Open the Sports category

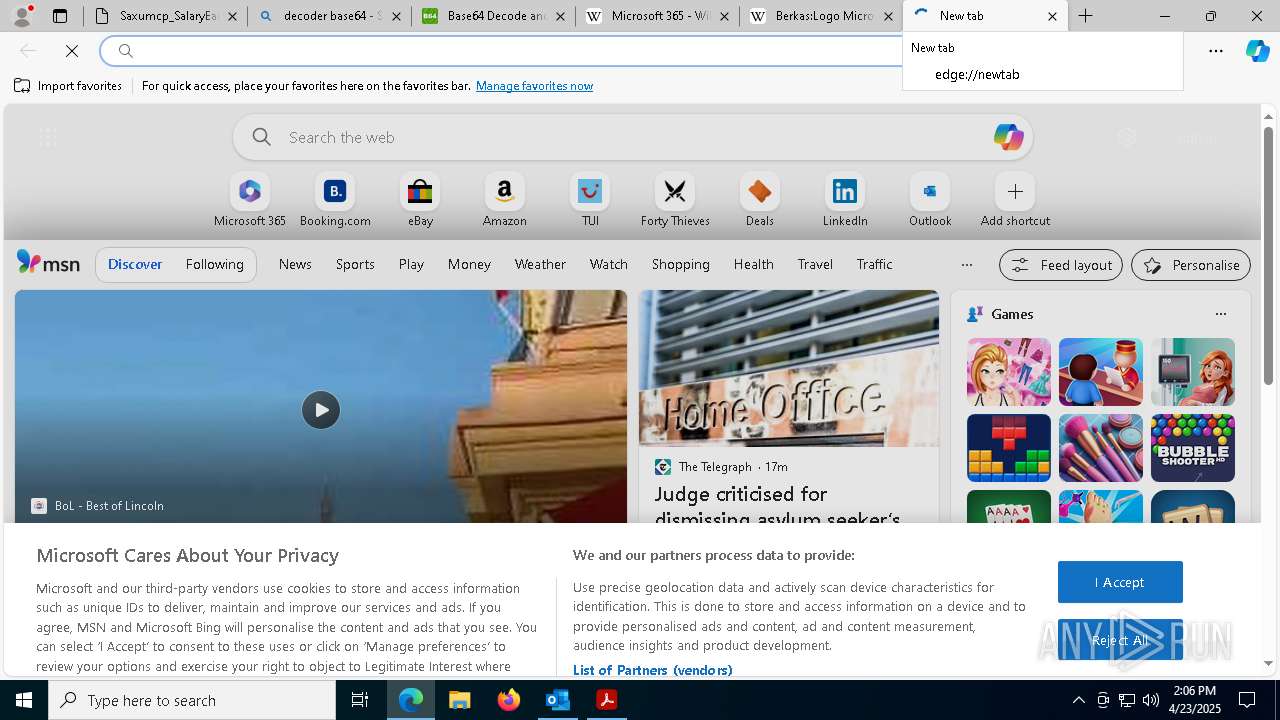355,264
